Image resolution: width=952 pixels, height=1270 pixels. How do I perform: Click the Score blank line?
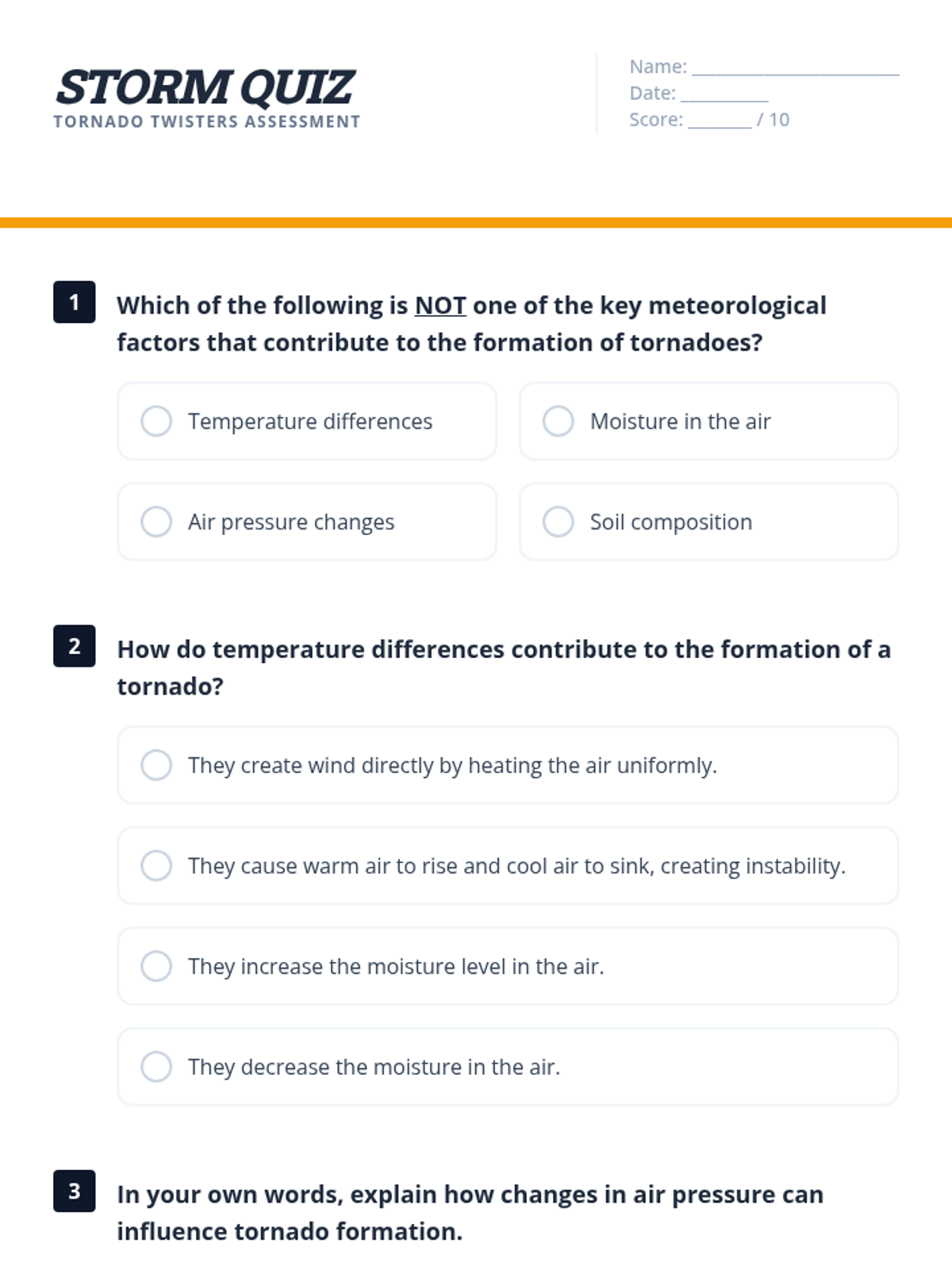point(719,121)
